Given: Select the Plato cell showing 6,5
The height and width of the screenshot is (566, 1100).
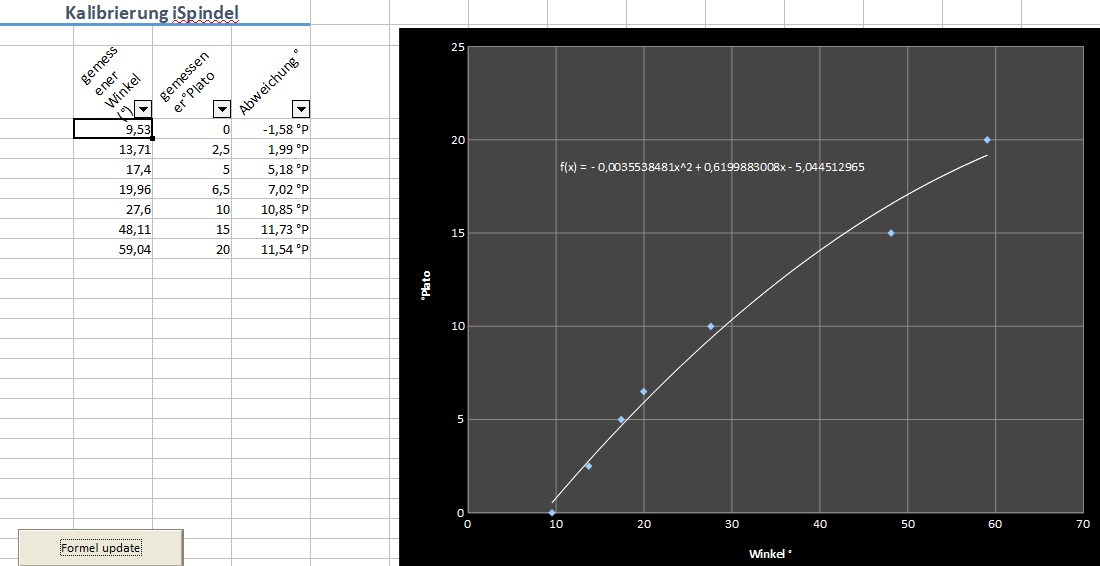Looking at the screenshot, I should point(192,189).
